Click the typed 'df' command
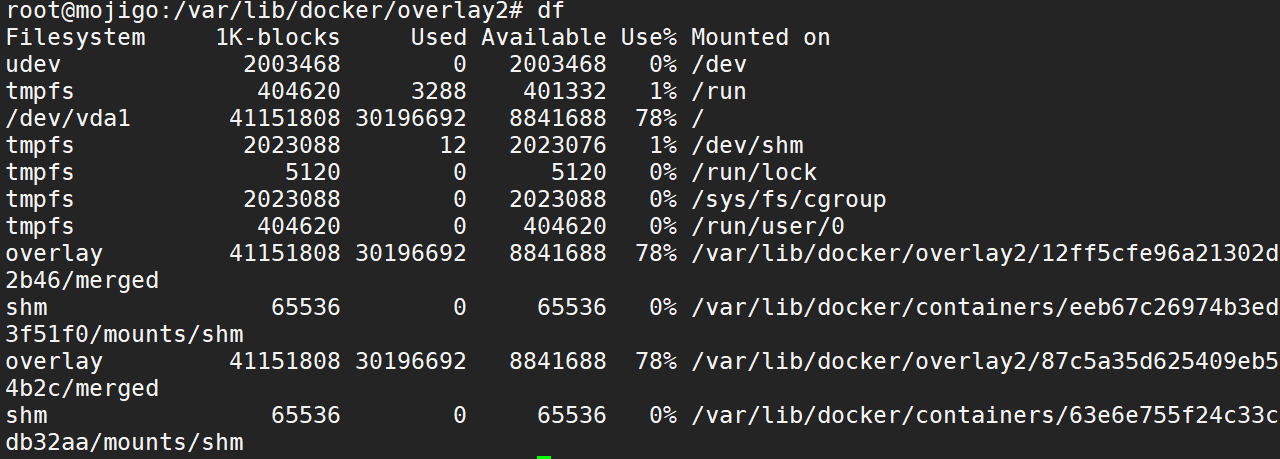1280x459 pixels. tap(550, 11)
